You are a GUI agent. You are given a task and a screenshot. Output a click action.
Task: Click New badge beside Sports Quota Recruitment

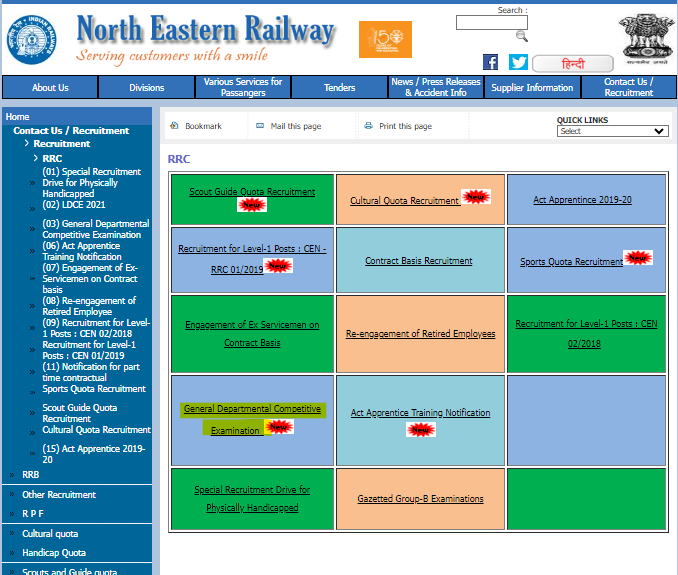point(638,258)
